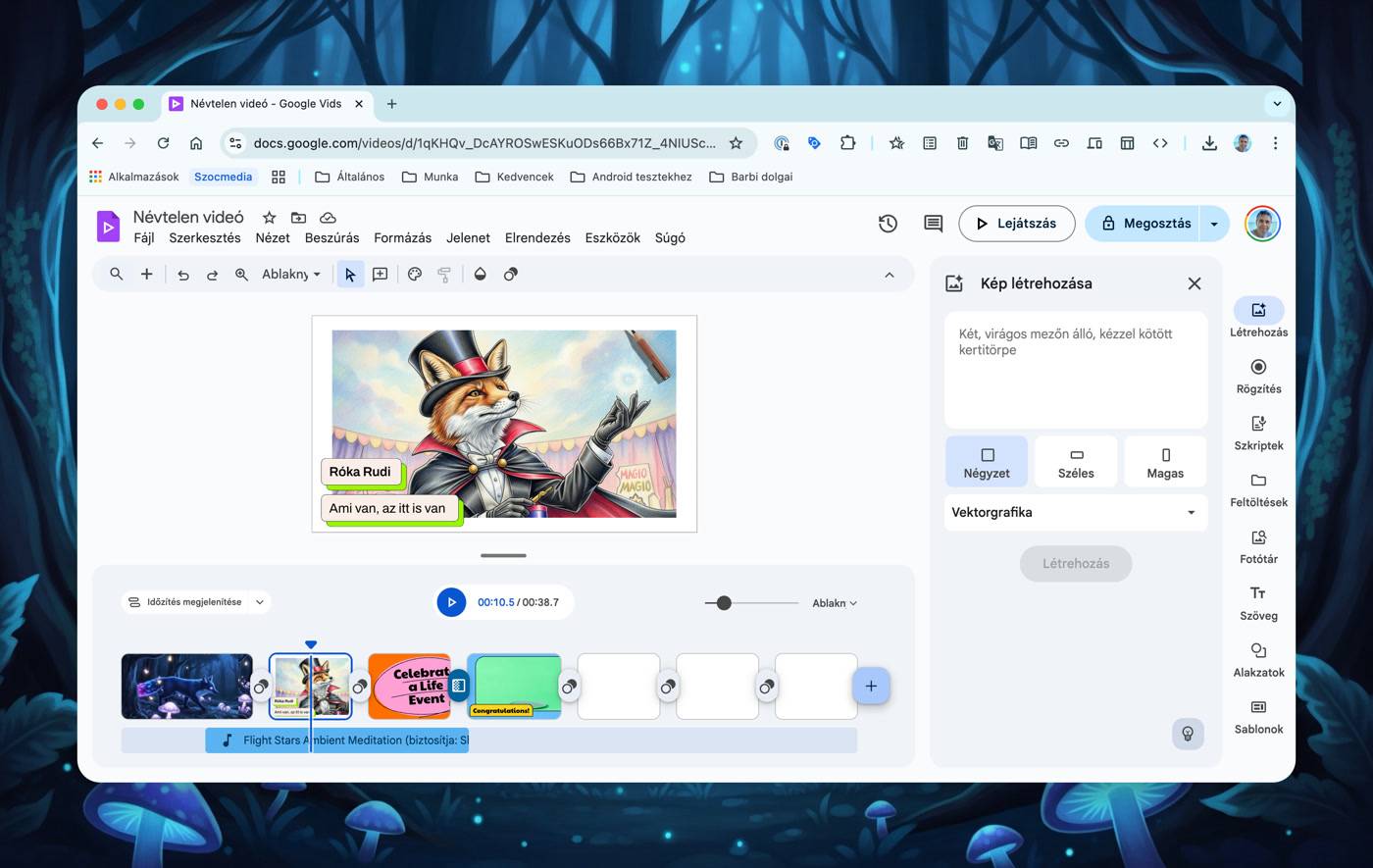This screenshot has height=868, width=1373.
Task: Check the cloud save status icon
Action: 329,217
